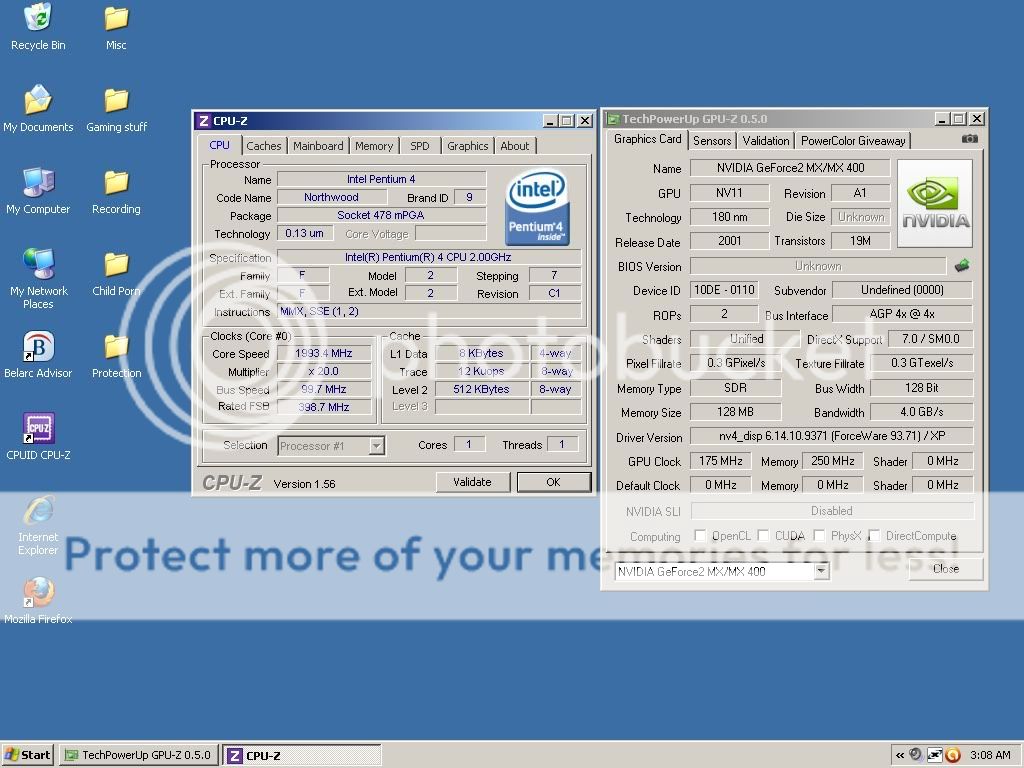Click the NVIDIA logo in GPU-Z
The image size is (1024, 768).
point(935,203)
